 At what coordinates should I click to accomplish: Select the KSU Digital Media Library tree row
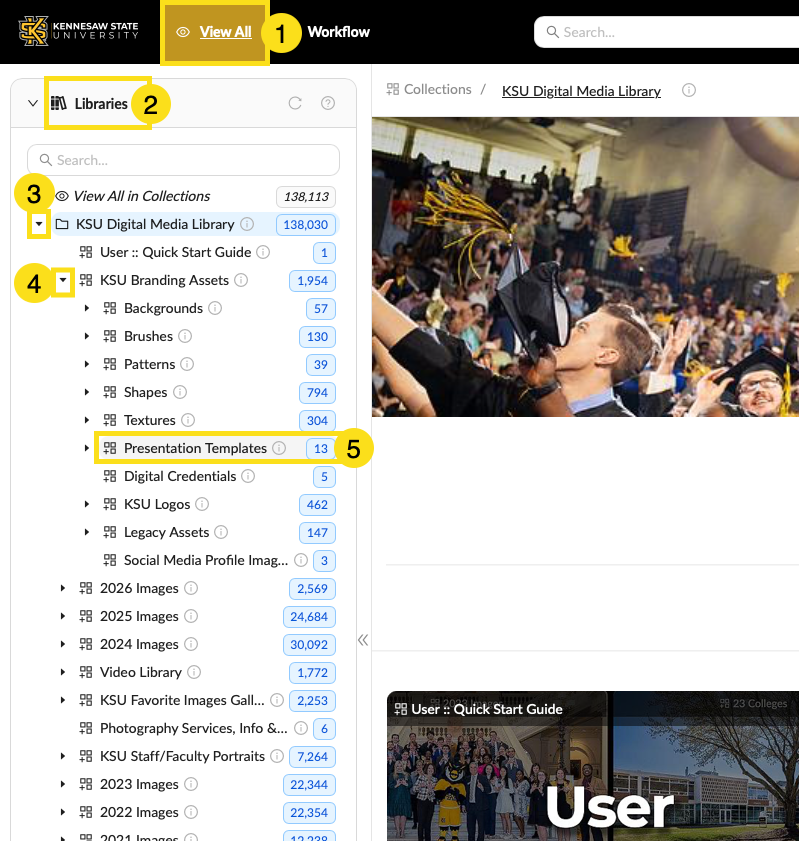coord(196,224)
